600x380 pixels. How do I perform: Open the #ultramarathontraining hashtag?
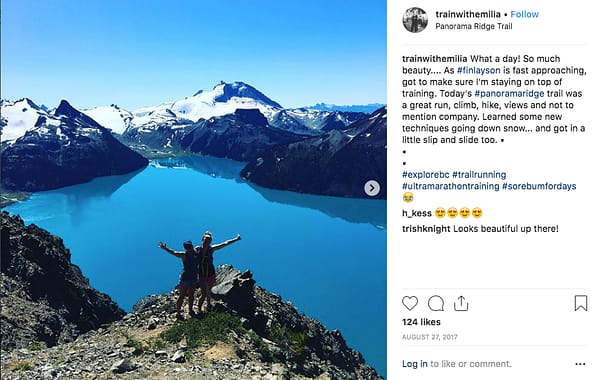451,186
